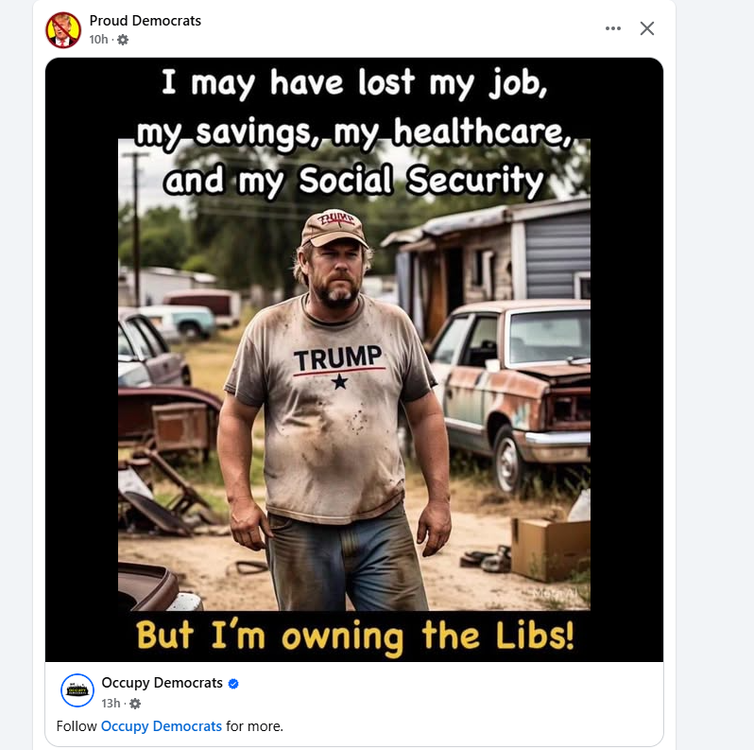Dismiss the post with the X button
This screenshot has height=750, width=754.
pyautogui.click(x=647, y=28)
